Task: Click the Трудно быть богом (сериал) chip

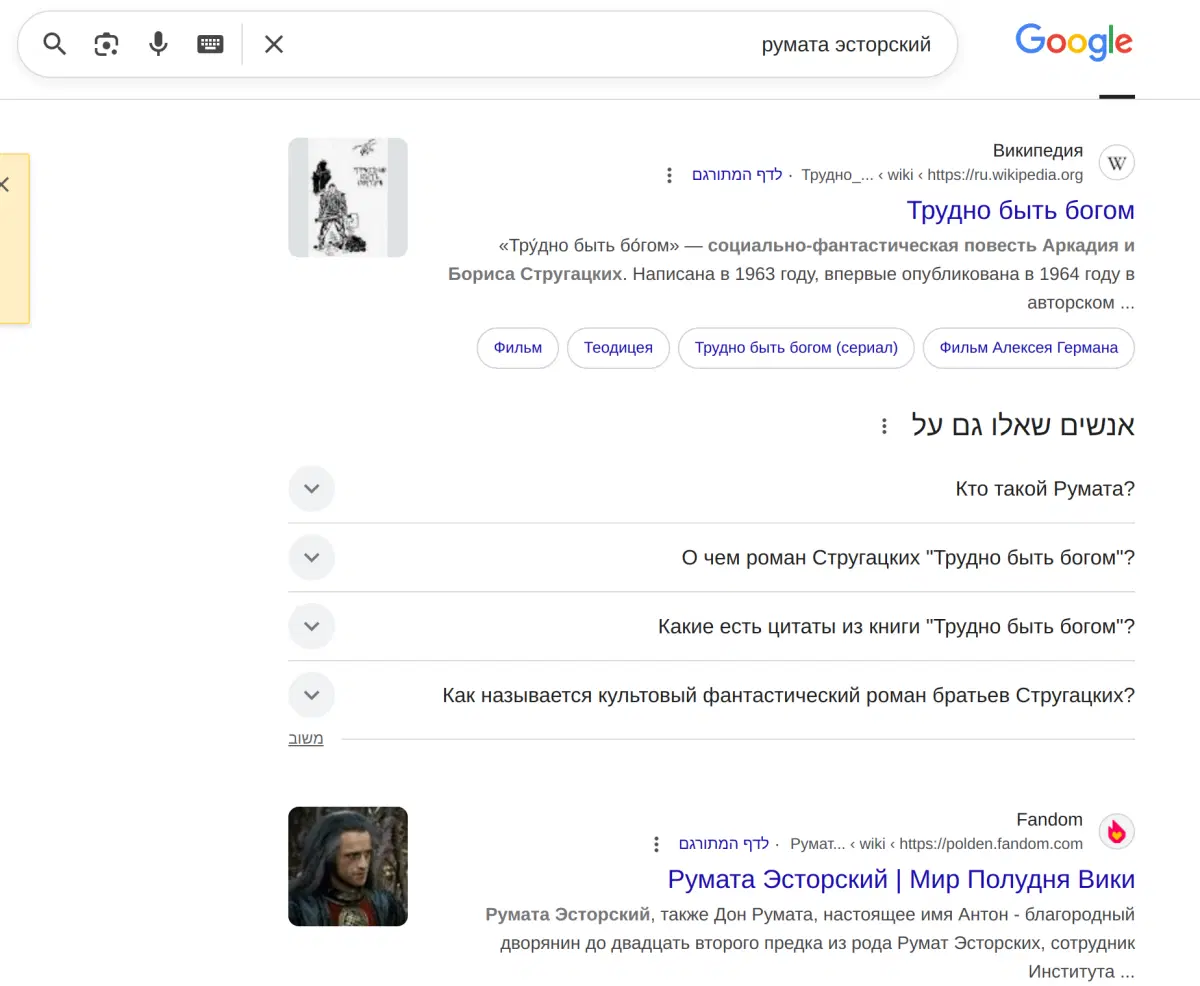Action: coord(796,348)
